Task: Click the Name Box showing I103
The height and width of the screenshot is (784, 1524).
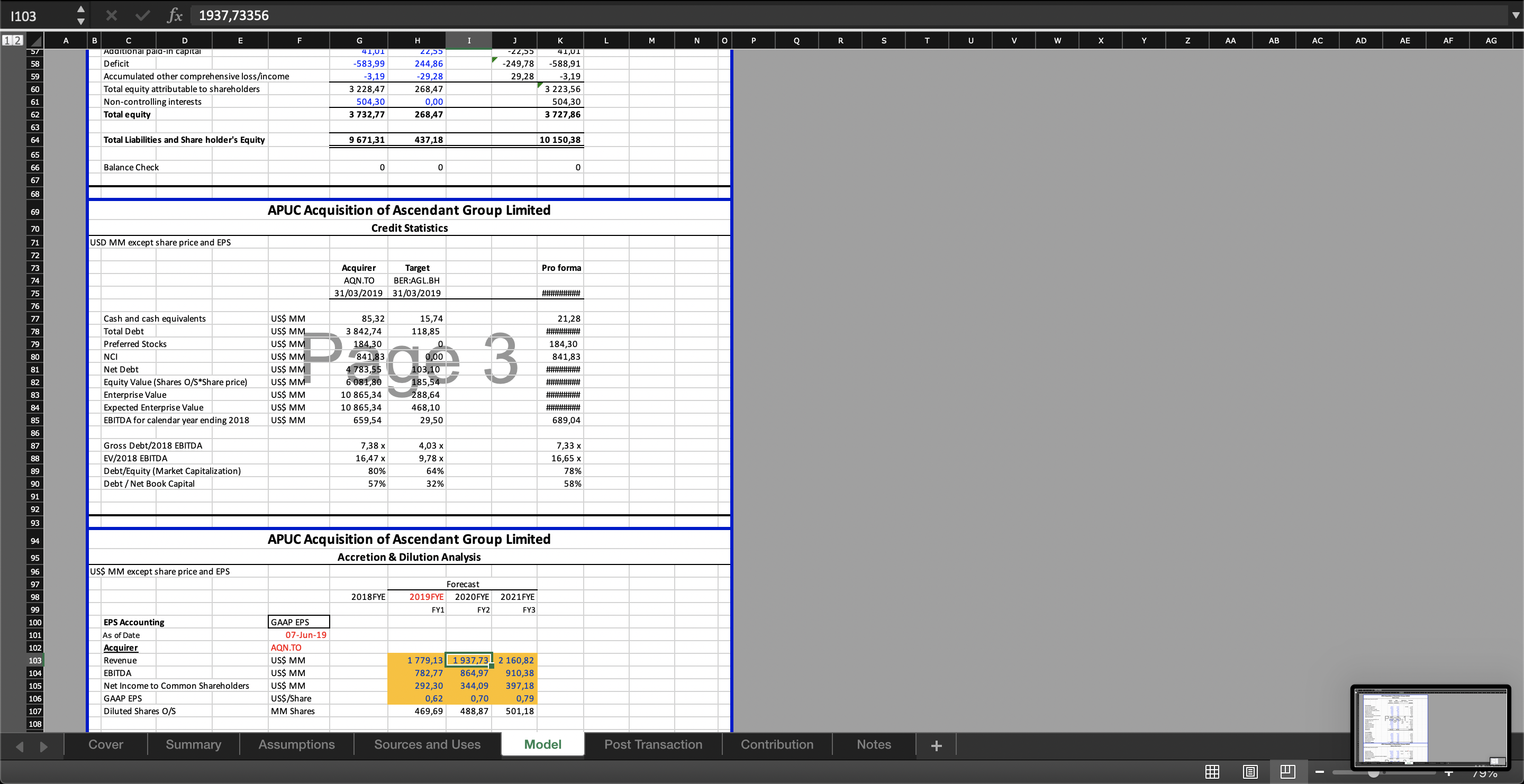Action: pyautogui.click(x=39, y=16)
